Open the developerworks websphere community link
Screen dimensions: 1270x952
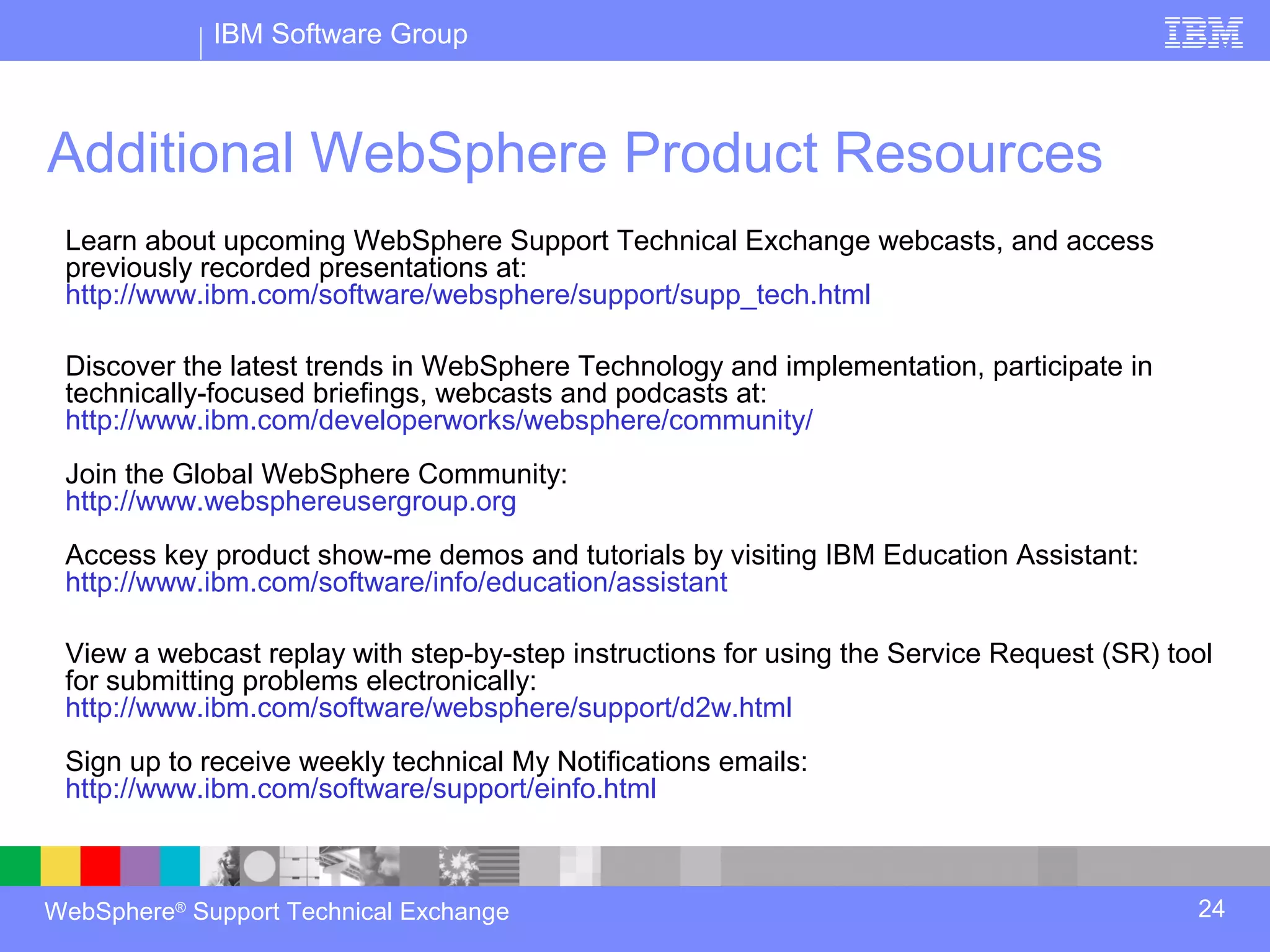[x=439, y=421]
